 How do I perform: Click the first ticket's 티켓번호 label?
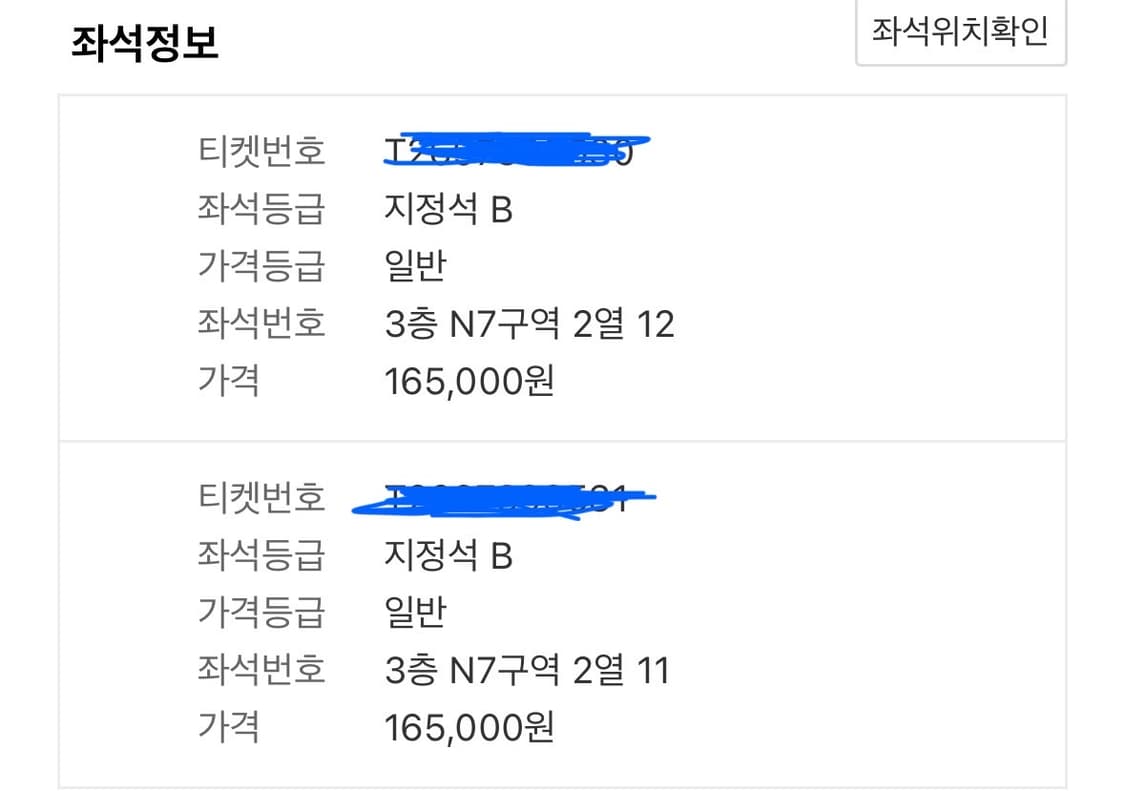pos(262,152)
